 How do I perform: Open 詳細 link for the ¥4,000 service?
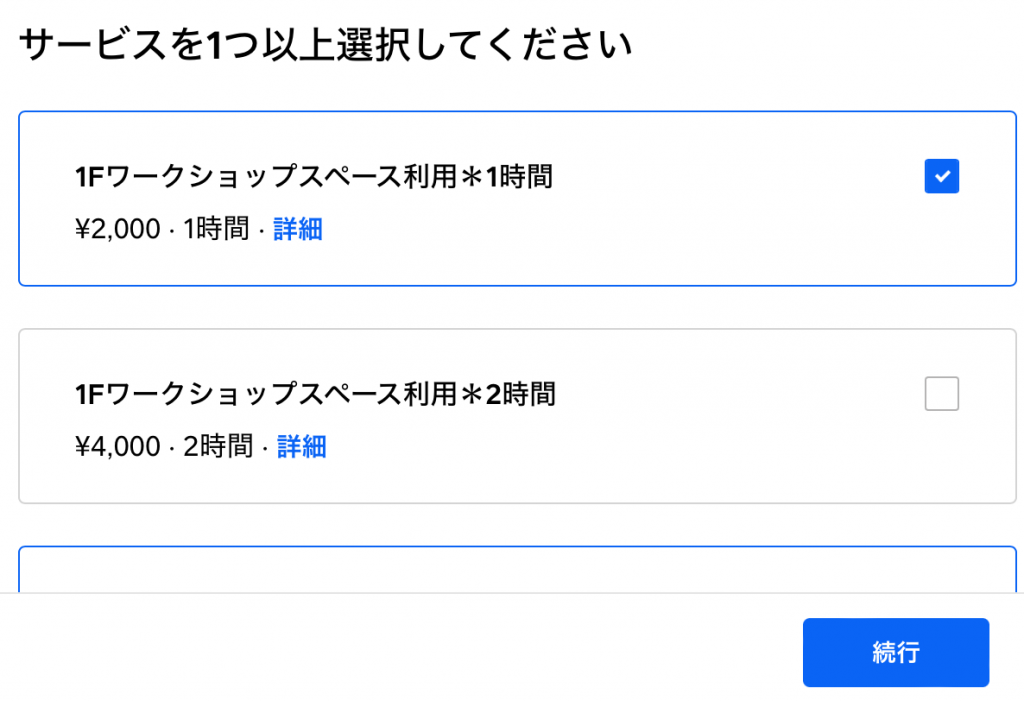coord(302,446)
